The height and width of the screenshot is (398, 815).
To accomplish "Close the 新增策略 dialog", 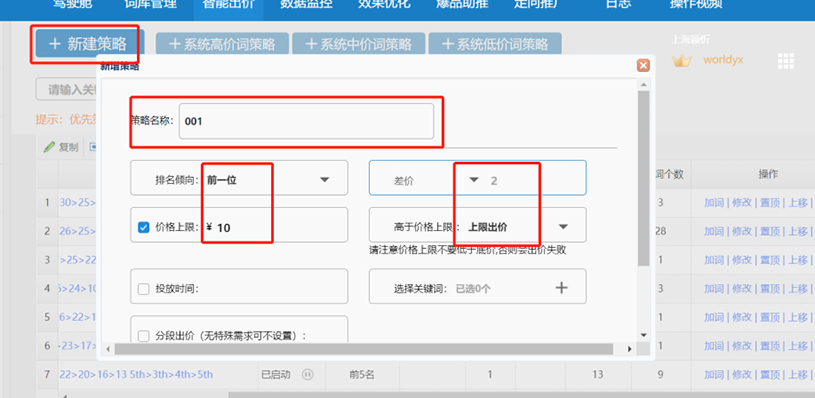I will tap(643, 65).
